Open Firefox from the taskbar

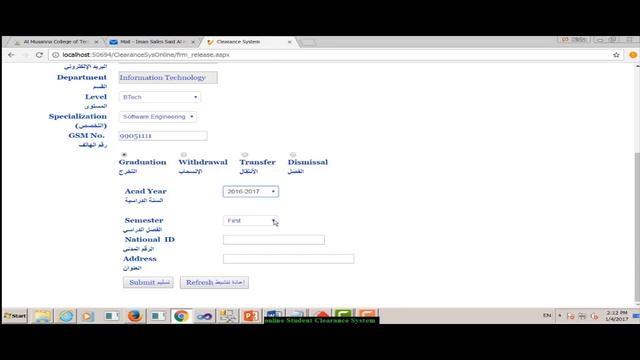[x=135, y=316]
